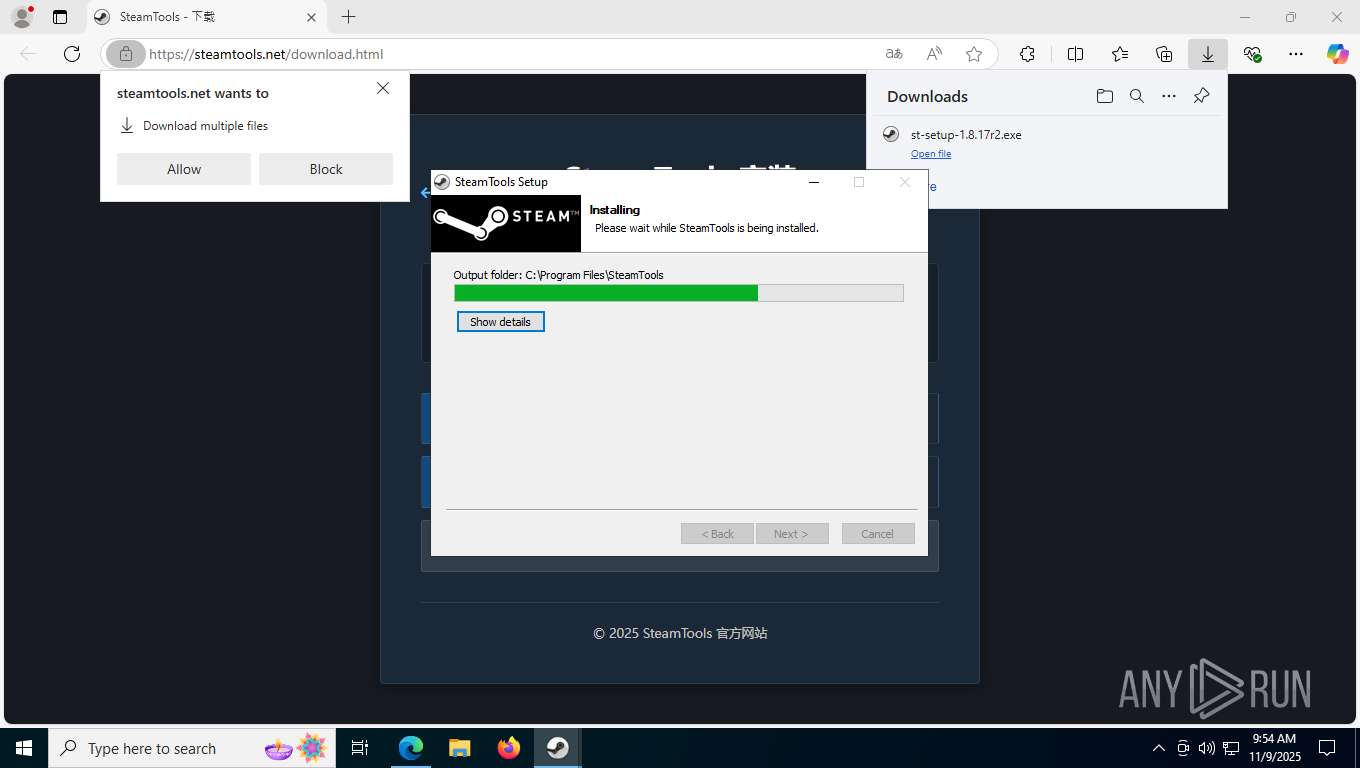
Task: Minimize the SteamTools Setup window
Action: tap(814, 182)
